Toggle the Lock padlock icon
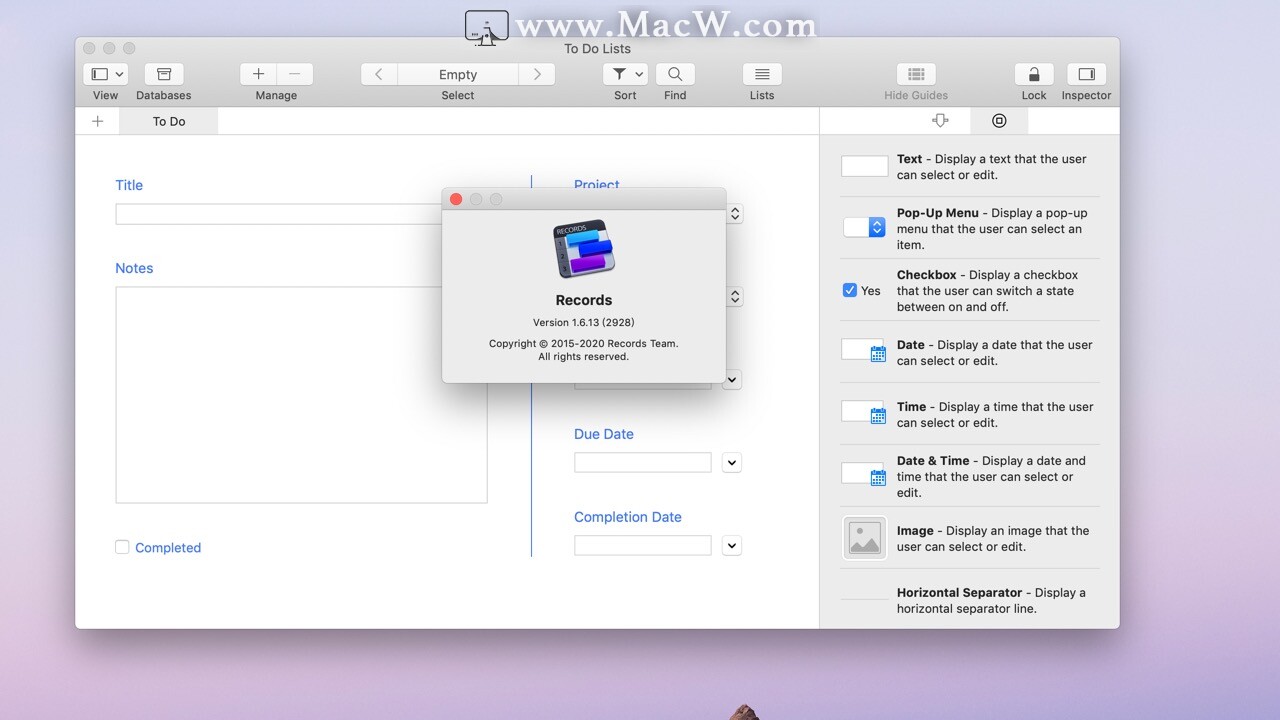The height and width of the screenshot is (720, 1280). tap(1034, 74)
